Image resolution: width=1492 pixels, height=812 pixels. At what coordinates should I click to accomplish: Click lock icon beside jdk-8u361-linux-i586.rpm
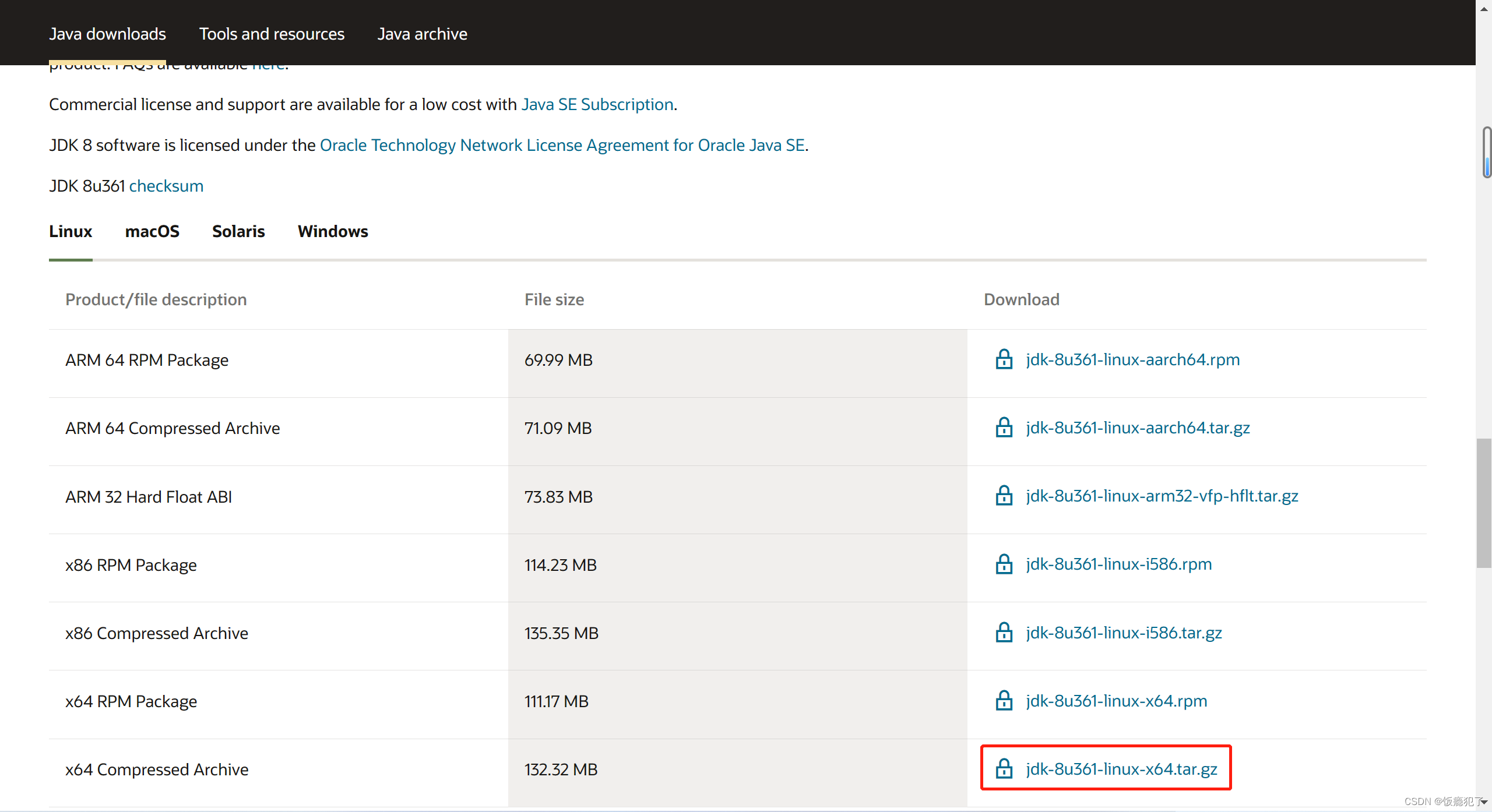(1004, 564)
